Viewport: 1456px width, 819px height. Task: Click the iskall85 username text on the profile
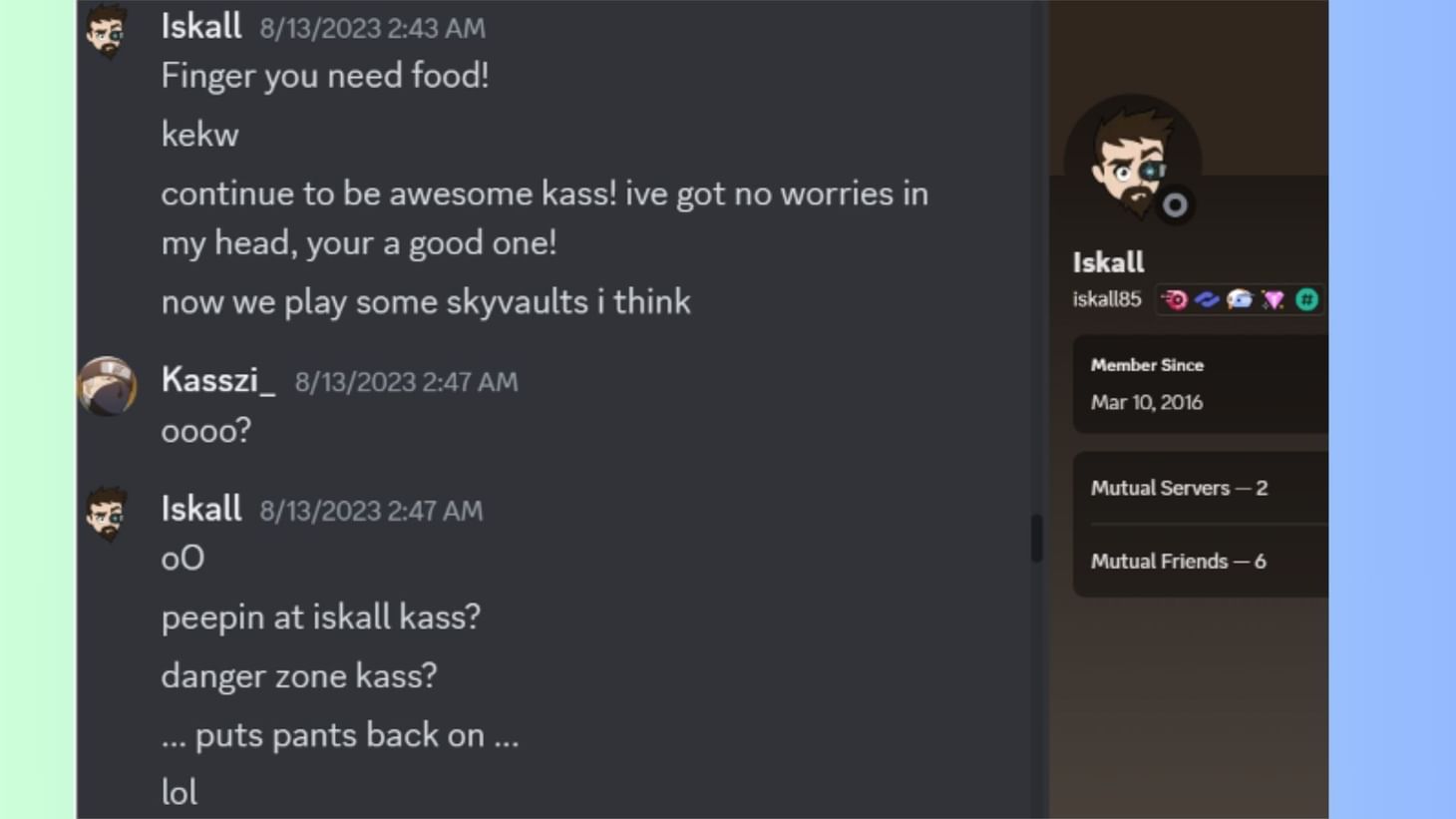1106,298
